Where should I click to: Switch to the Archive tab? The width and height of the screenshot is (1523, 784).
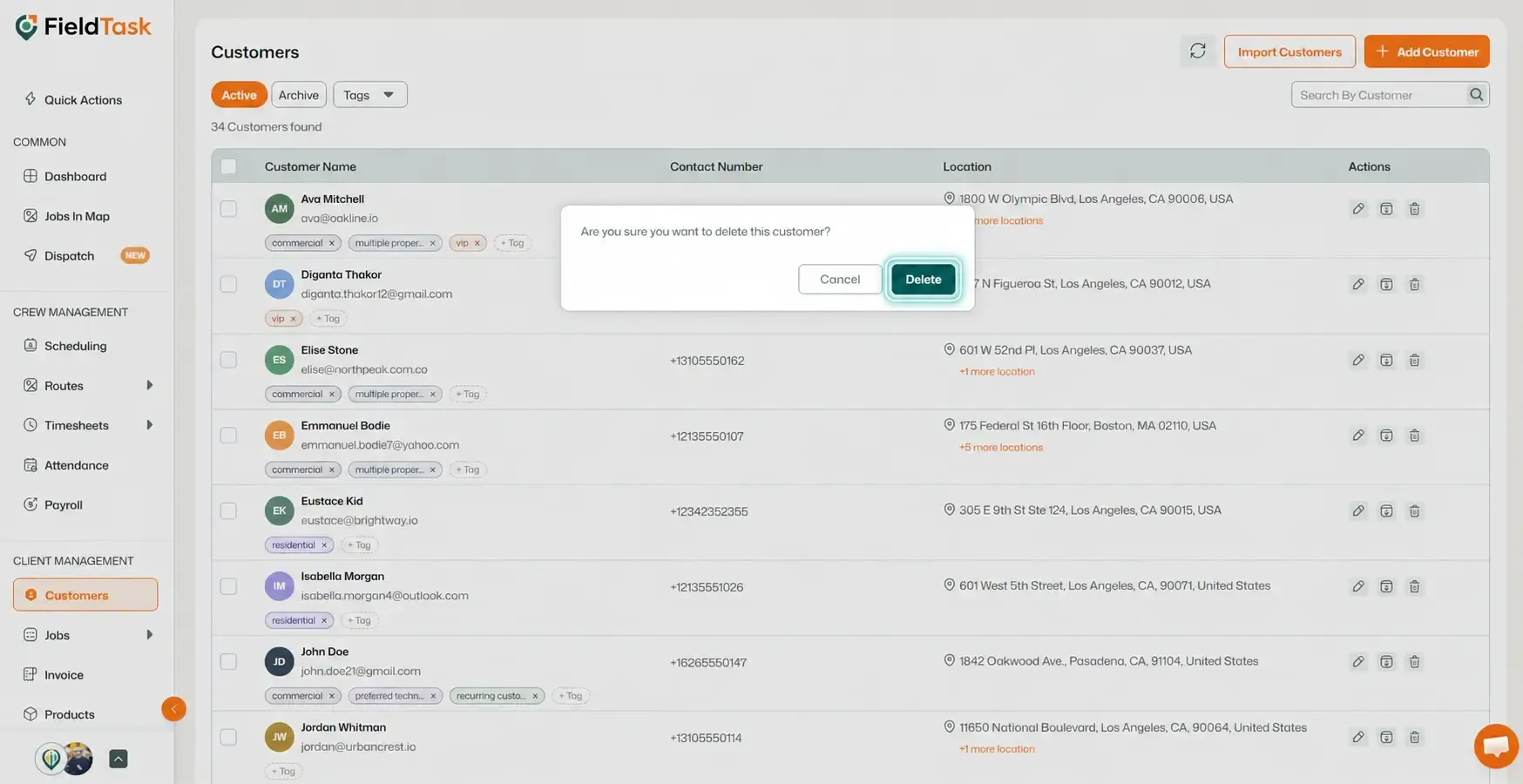coord(299,95)
